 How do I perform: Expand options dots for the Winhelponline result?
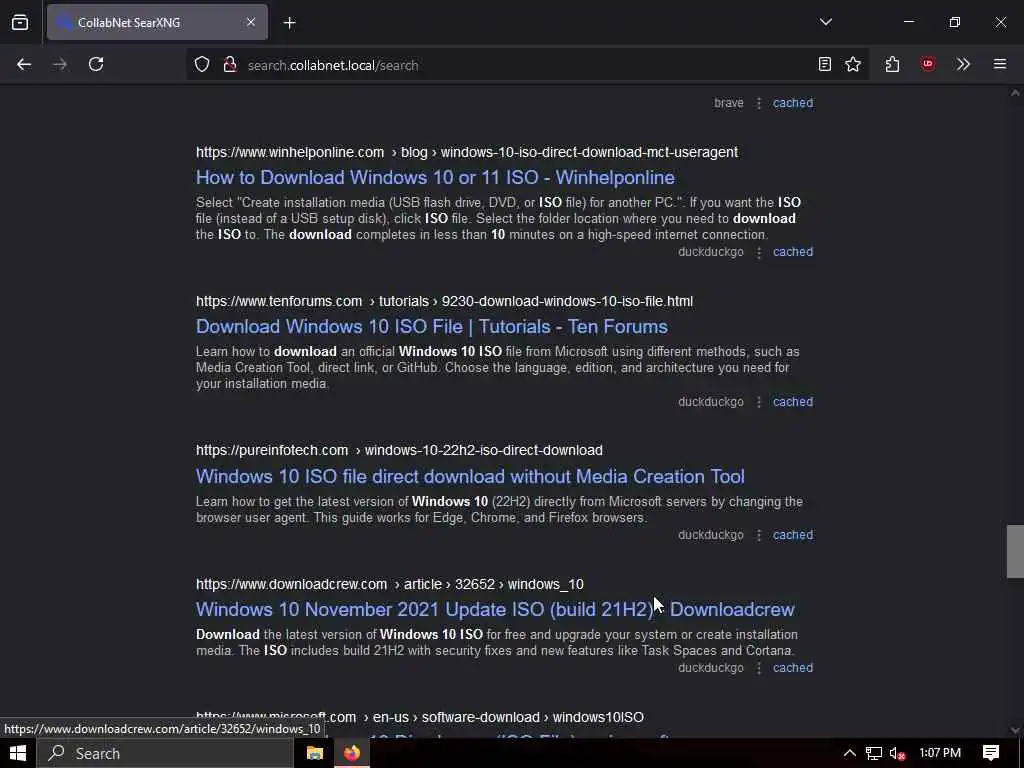[758, 252]
